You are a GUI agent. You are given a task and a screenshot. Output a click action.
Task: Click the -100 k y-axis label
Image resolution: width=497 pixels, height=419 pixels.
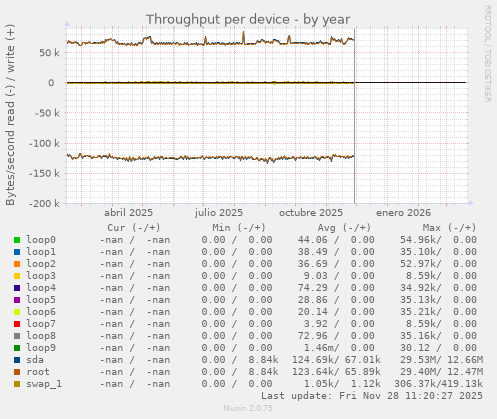point(44,143)
